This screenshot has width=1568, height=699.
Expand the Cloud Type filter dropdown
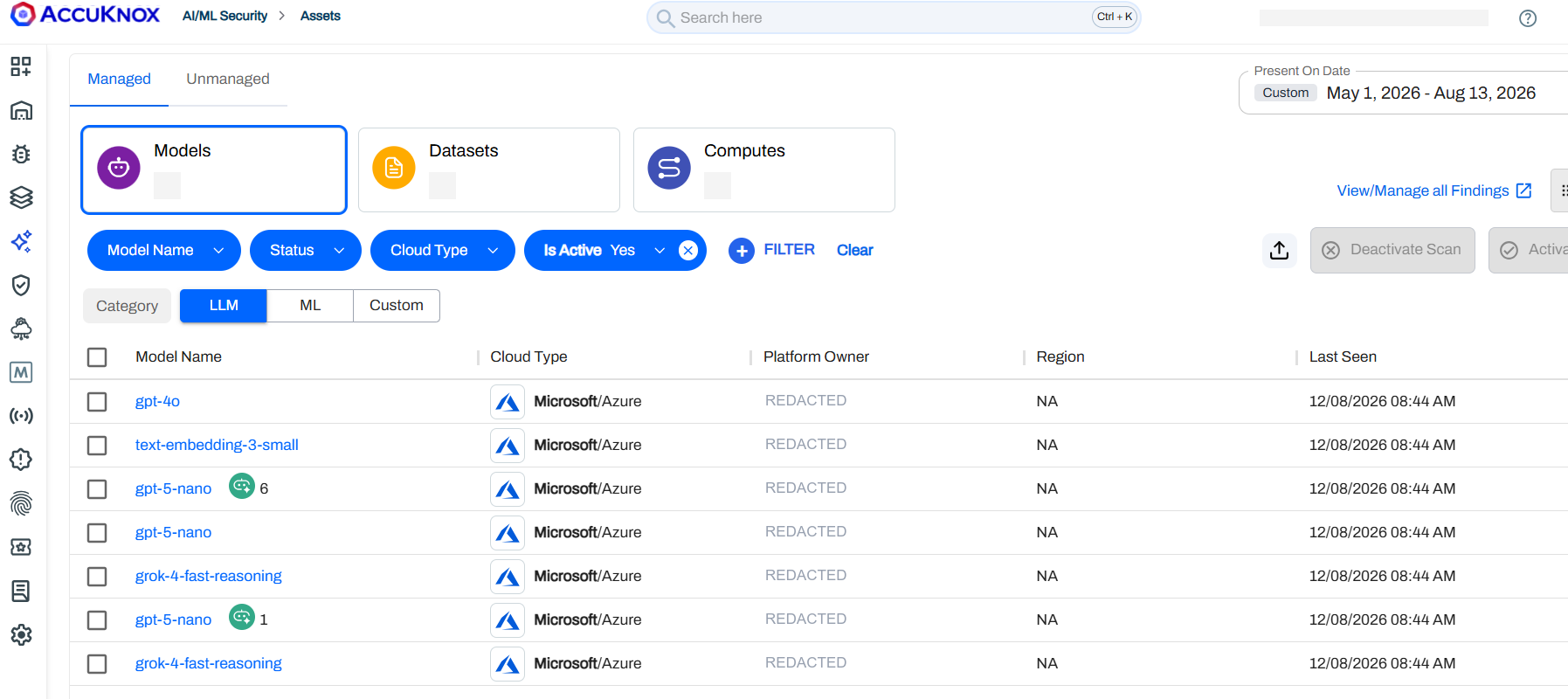point(443,251)
